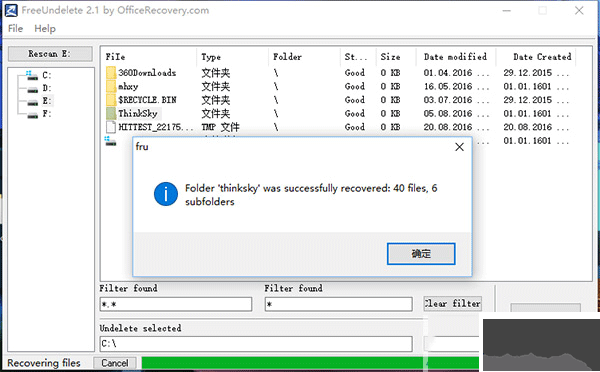The height and width of the screenshot is (372, 600).
Task: Click the blue info icon in dialog
Action: [166, 194]
